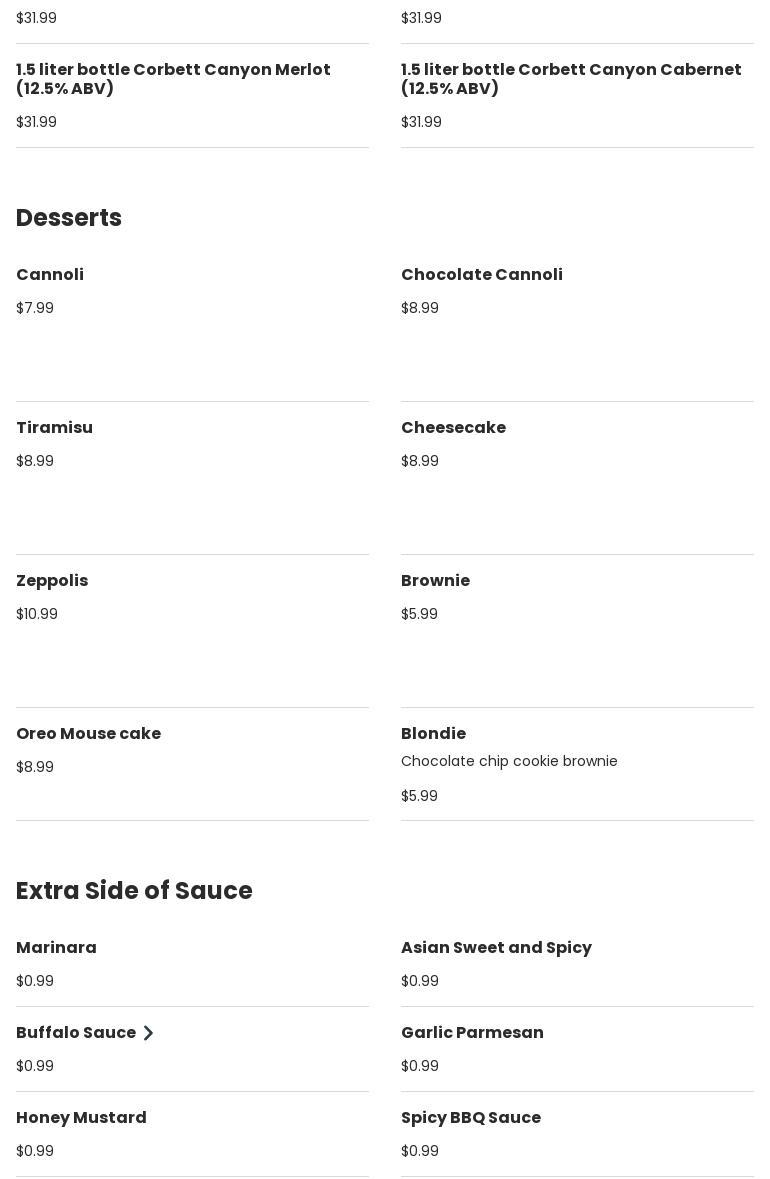Choose Tiramisu from the desserts
Image resolution: width=770 pixels, height=1179 pixels.
click(54, 428)
